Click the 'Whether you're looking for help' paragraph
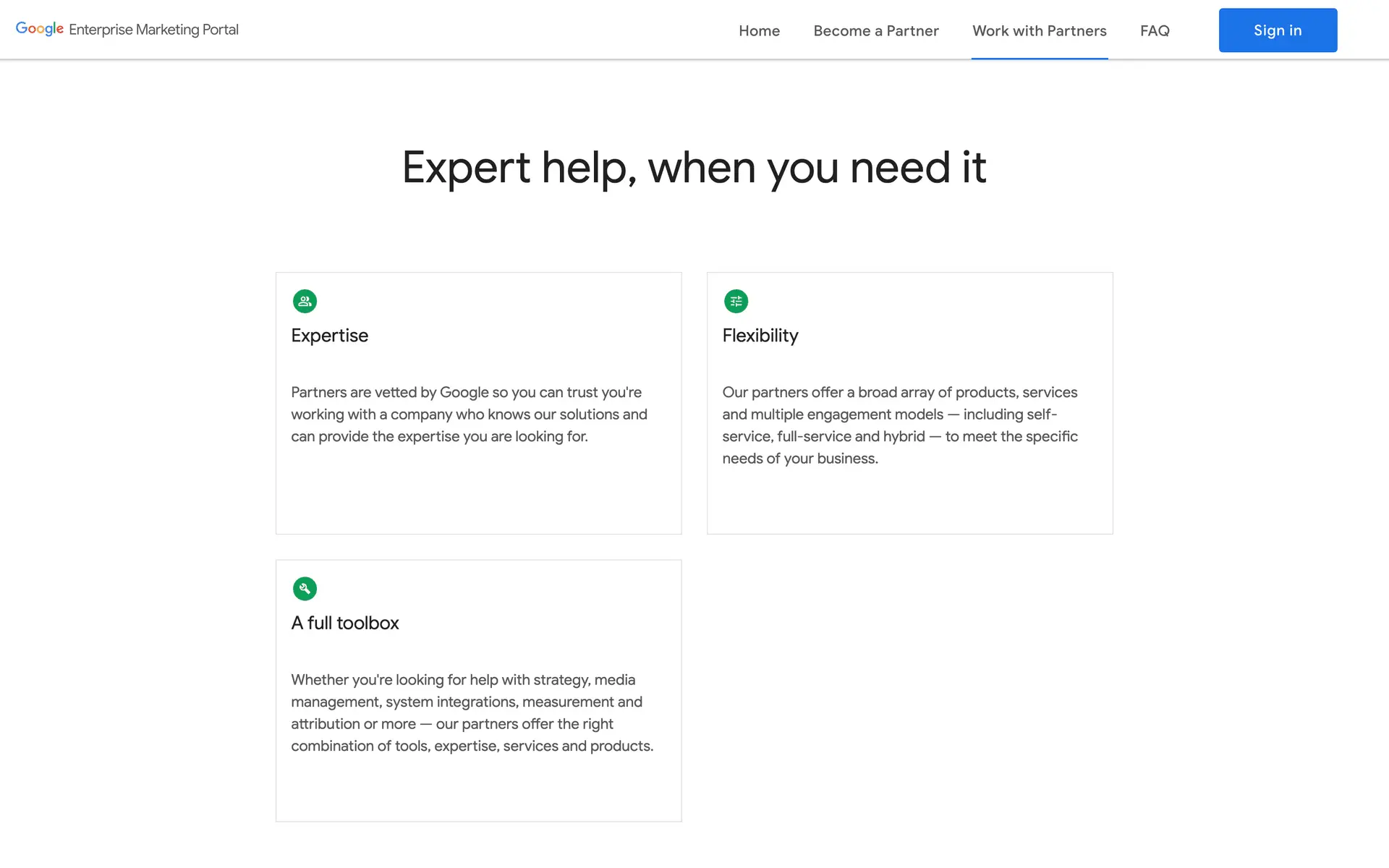 point(472,712)
